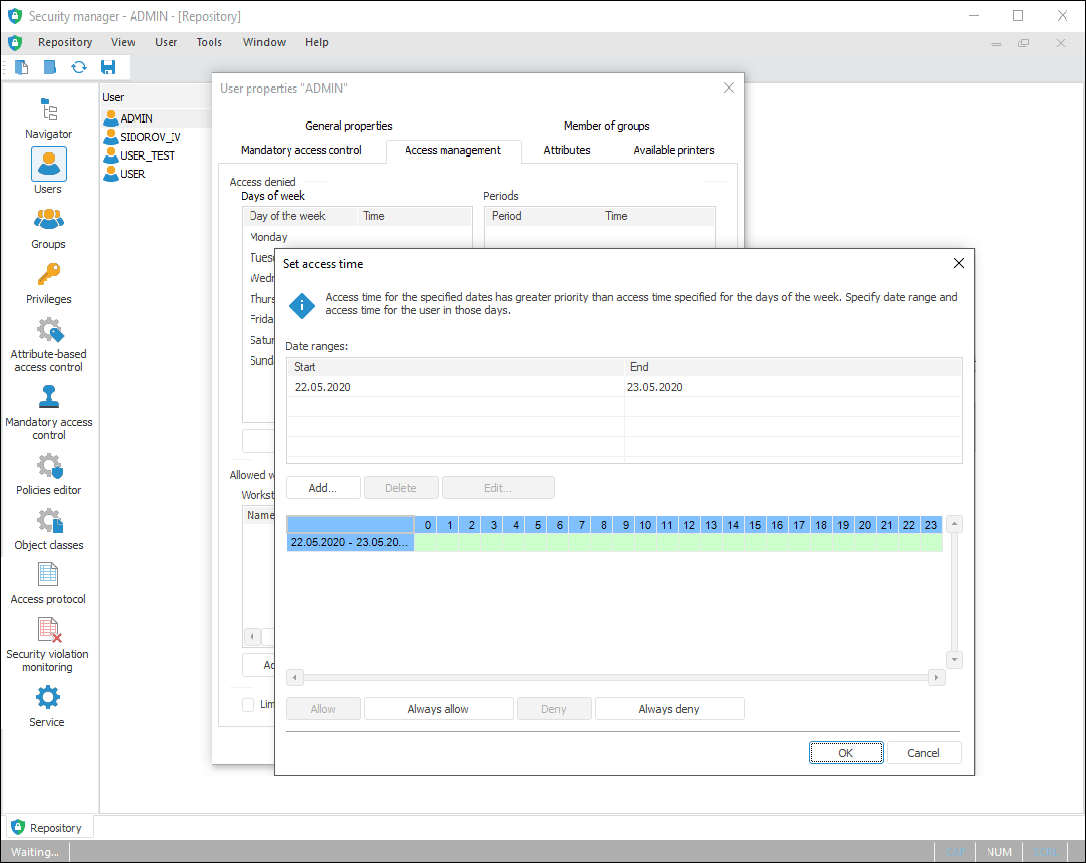This screenshot has height=863, width=1086.
Task: Switch to Access management tab
Action: point(453,150)
